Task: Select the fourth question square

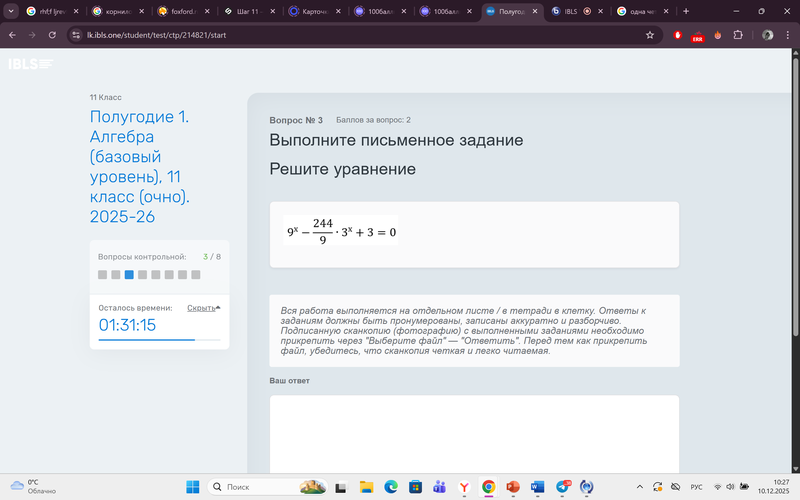Action: click(x=143, y=274)
